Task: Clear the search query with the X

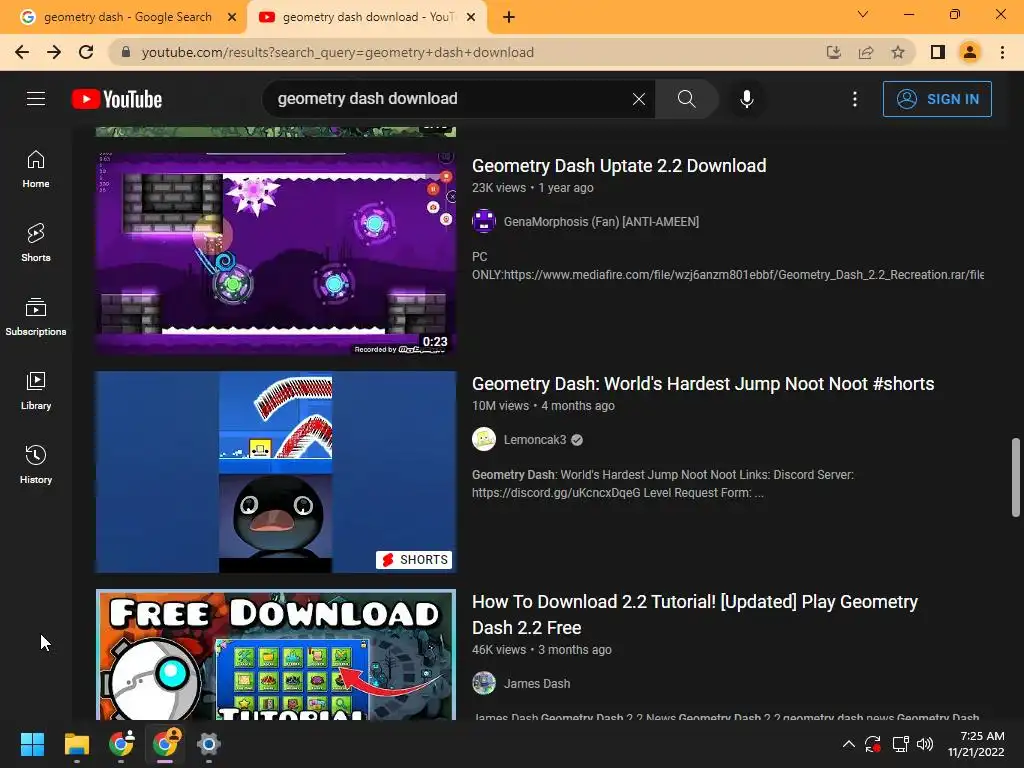Action: pyautogui.click(x=639, y=99)
